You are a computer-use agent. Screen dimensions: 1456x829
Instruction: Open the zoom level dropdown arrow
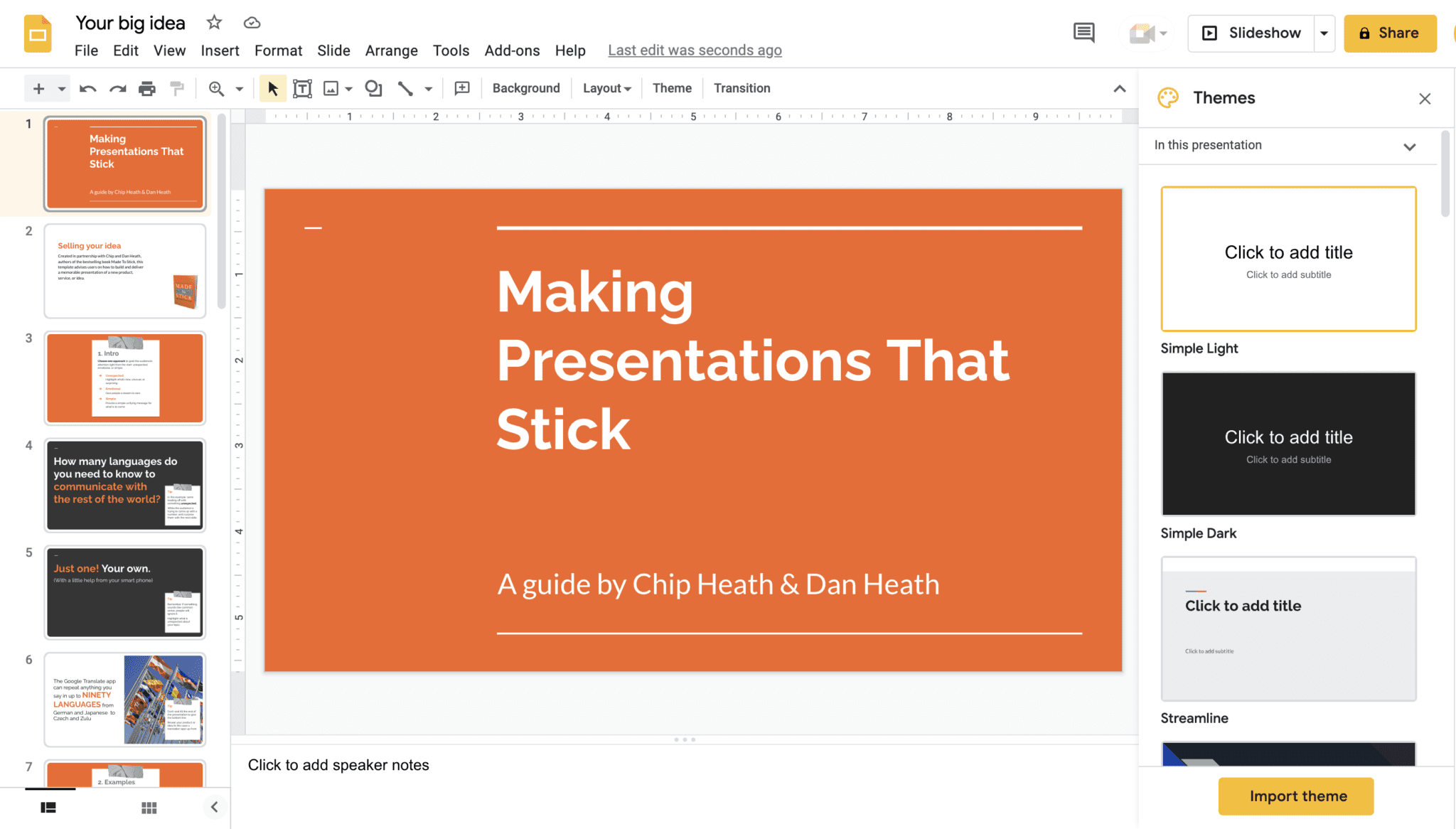click(x=240, y=89)
